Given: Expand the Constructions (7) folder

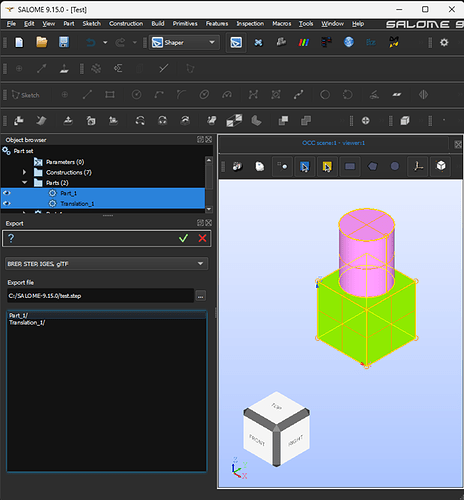Looking at the screenshot, I should (x=24, y=172).
